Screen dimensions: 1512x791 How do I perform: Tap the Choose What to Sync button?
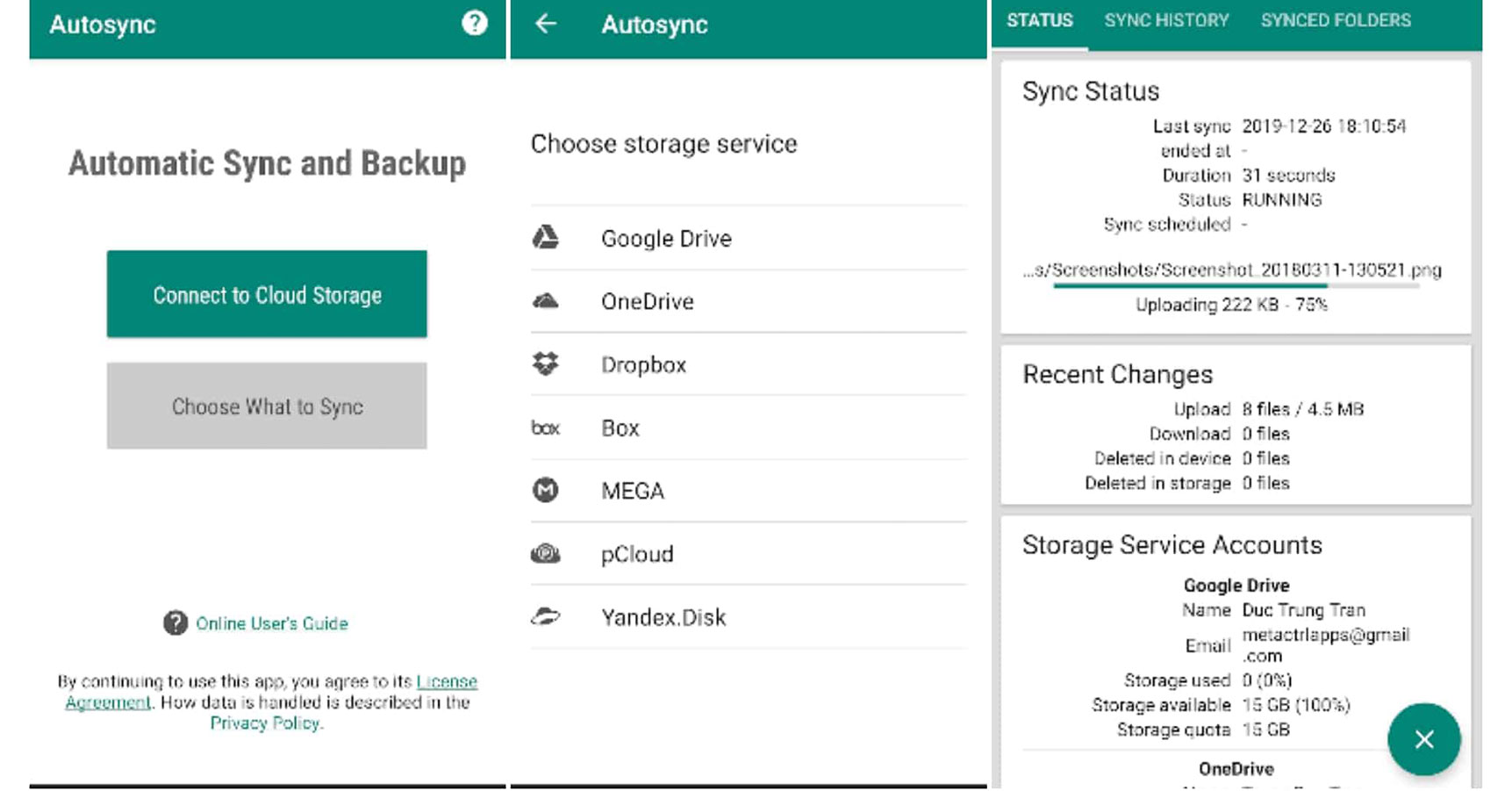(267, 406)
